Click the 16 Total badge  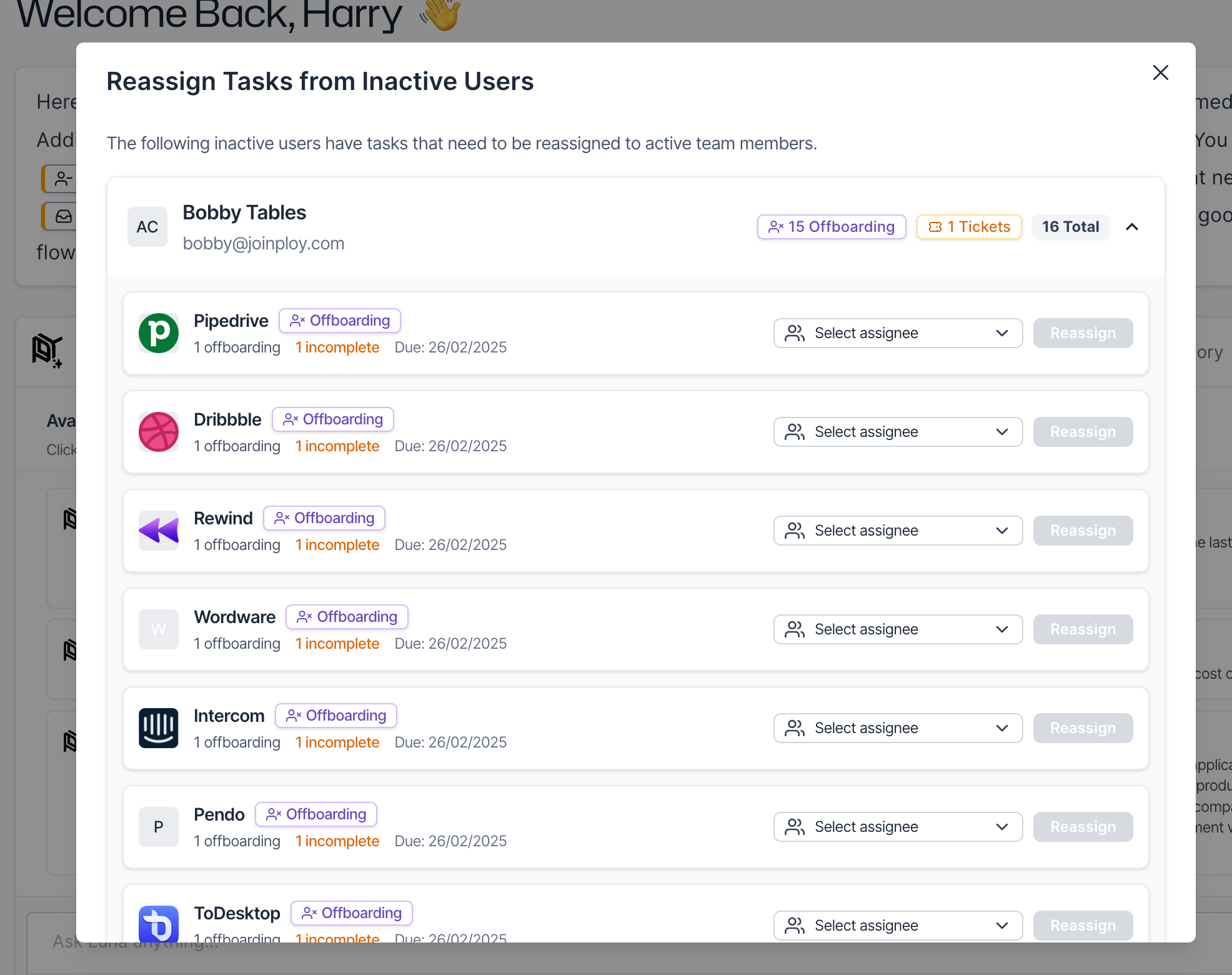(x=1070, y=227)
